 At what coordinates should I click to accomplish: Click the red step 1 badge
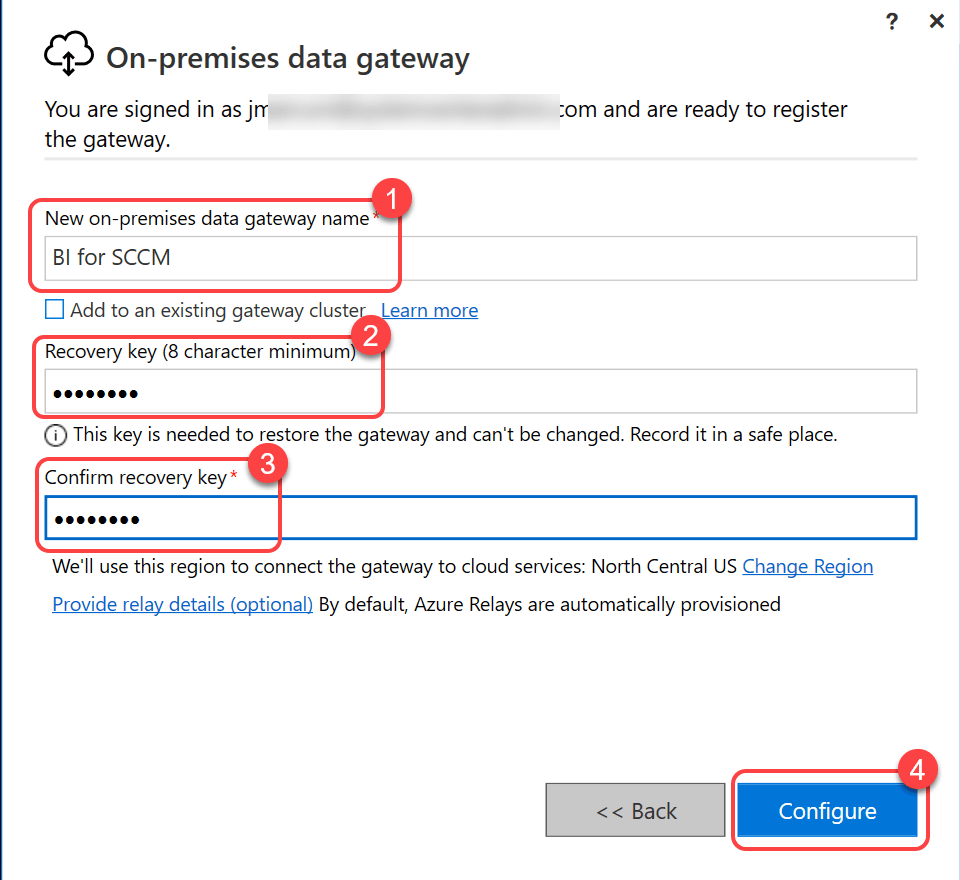(x=391, y=198)
